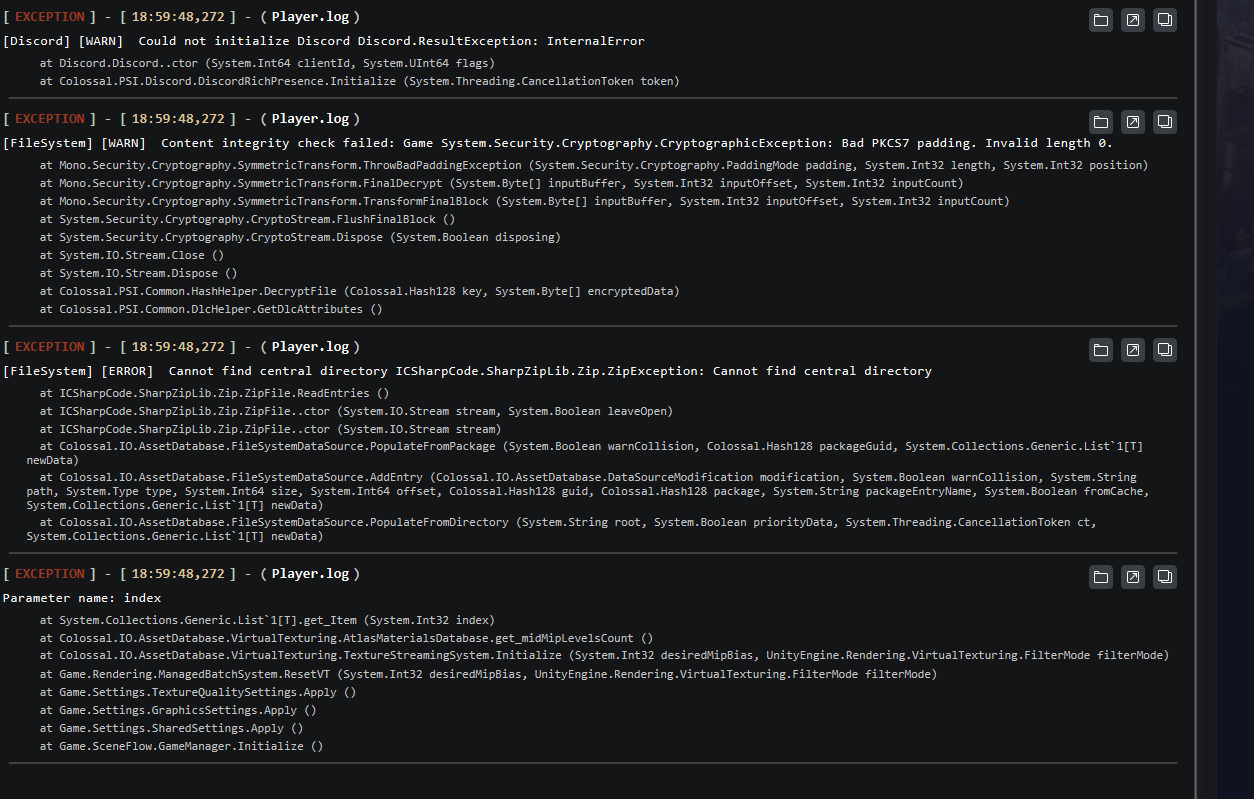Open folder for the ZipException entry
1254x799 pixels.
1100,349
